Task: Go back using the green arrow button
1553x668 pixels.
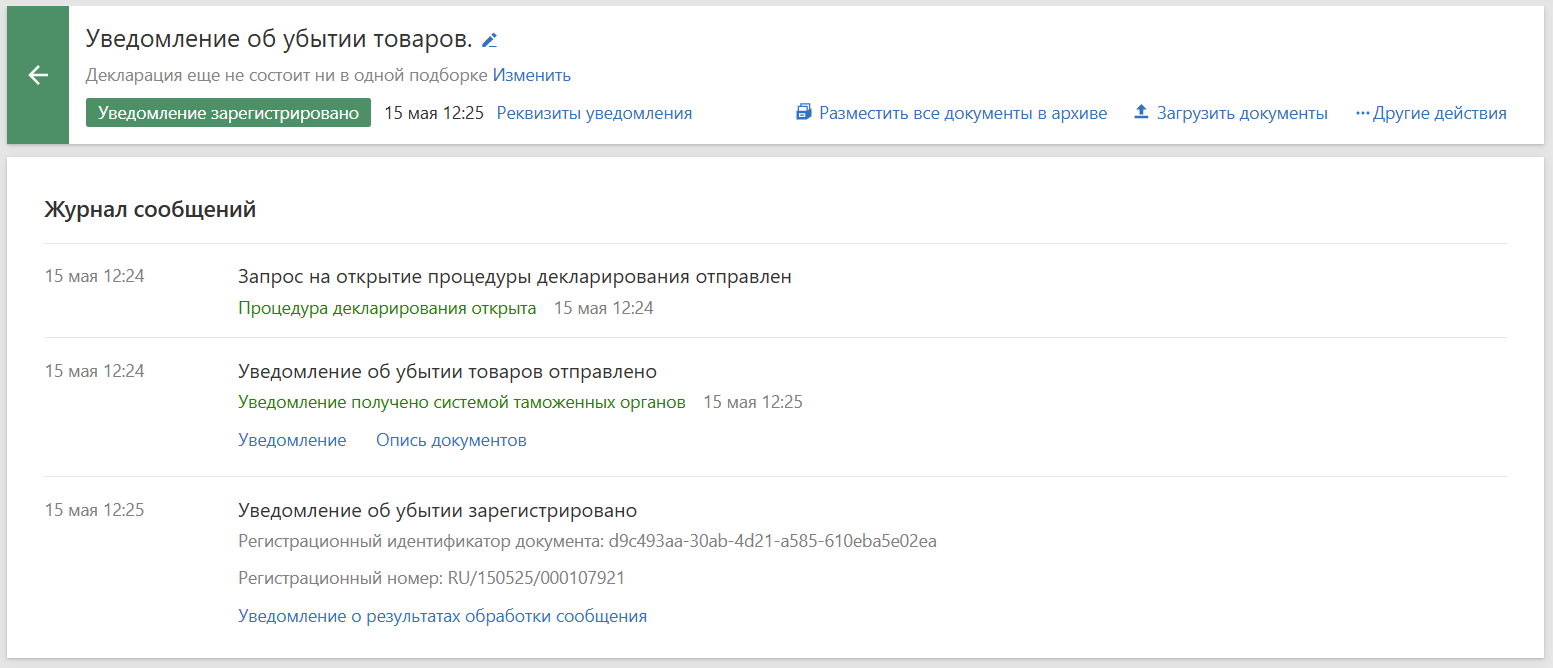Action: click(38, 75)
